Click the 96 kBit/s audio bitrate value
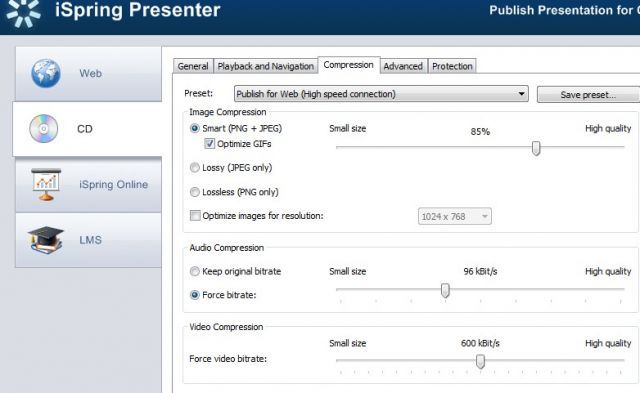 [480, 271]
